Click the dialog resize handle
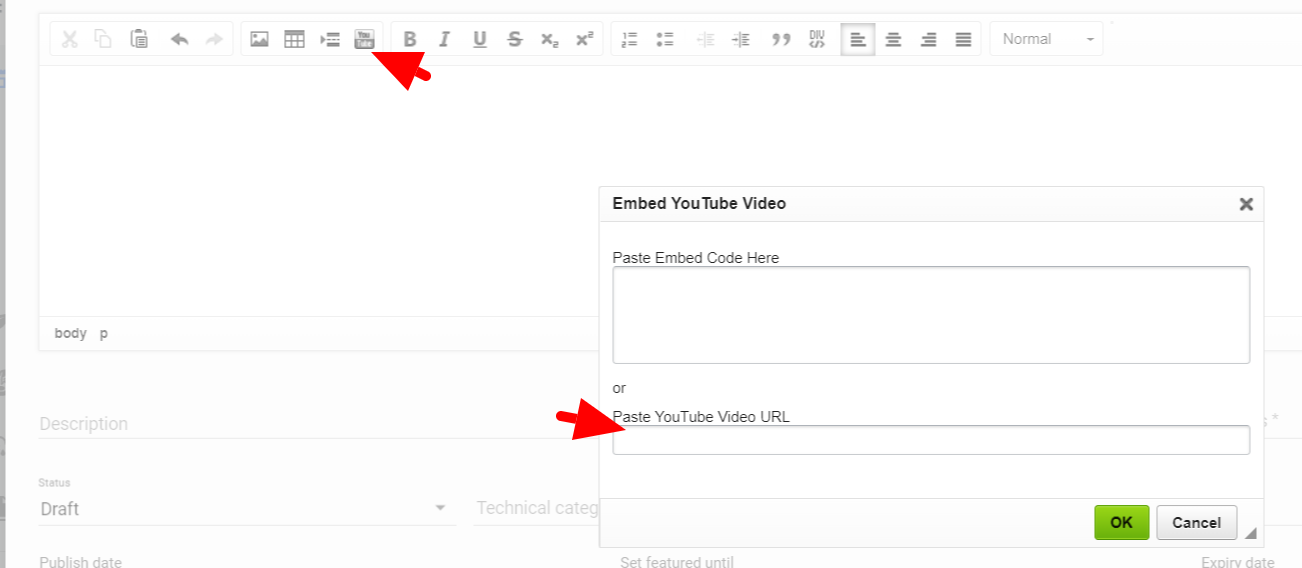The width and height of the screenshot is (1302, 568). [x=1251, y=534]
